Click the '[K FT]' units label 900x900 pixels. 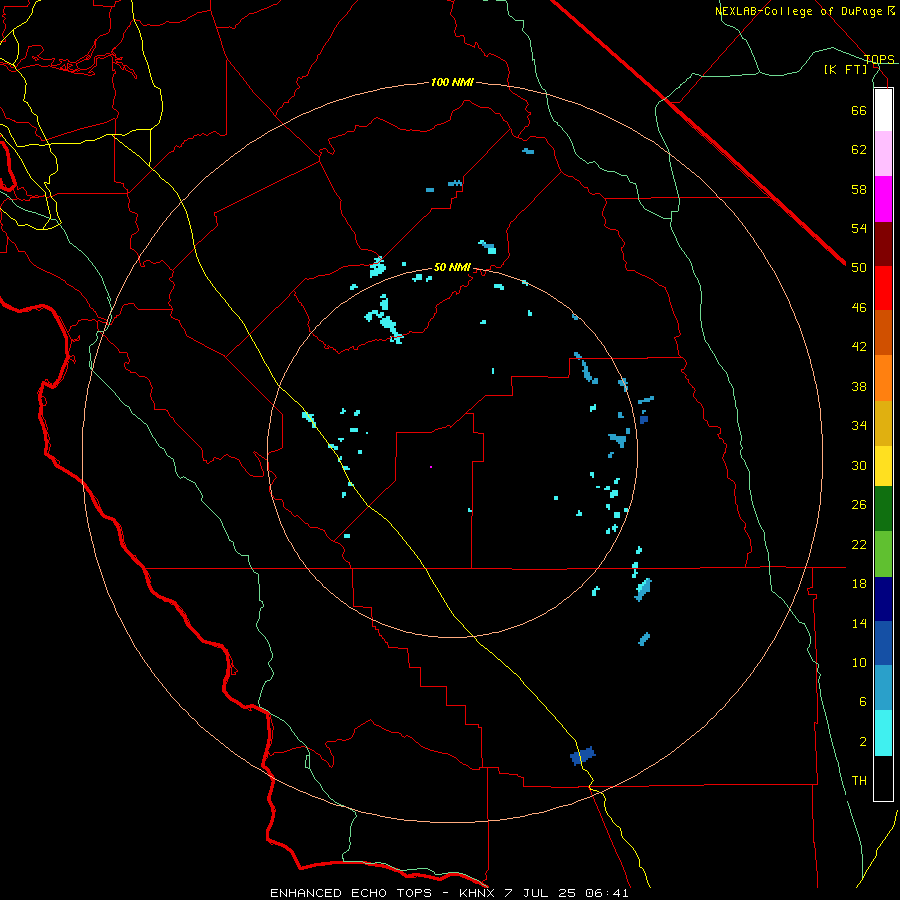(x=845, y=69)
